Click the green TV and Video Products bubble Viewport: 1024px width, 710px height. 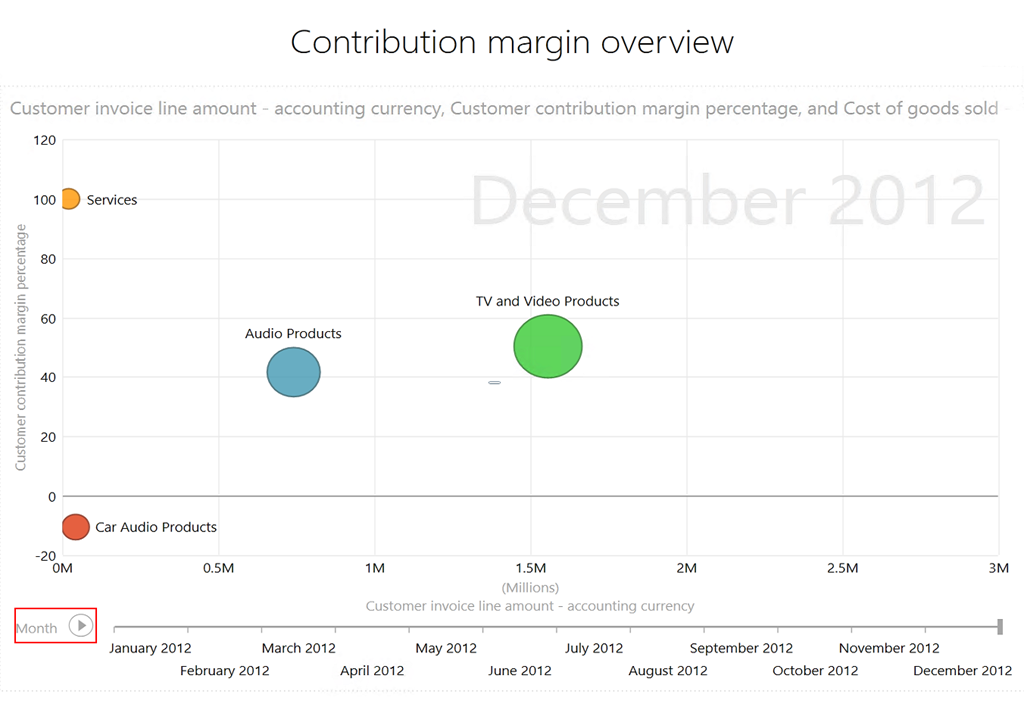coord(548,347)
